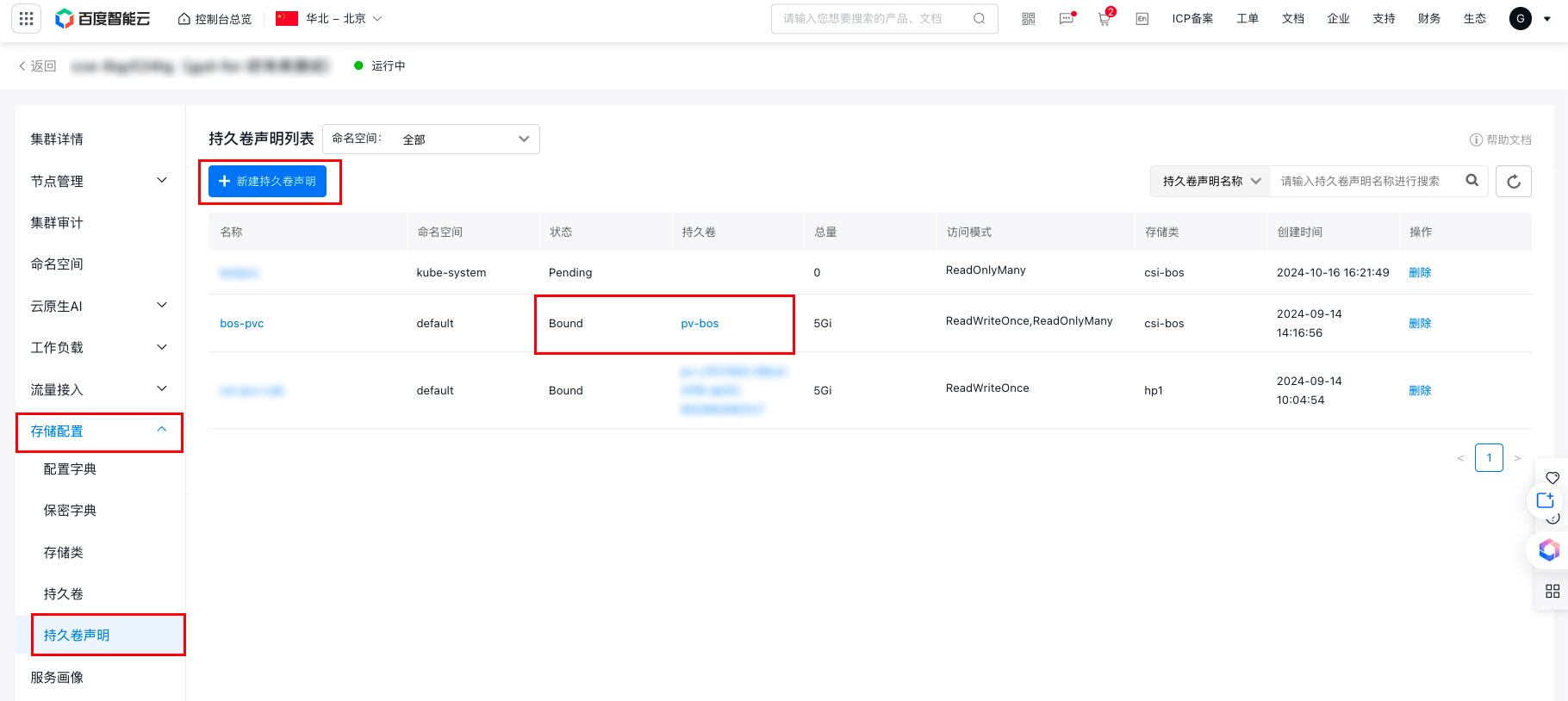Click ReadWriteOnce access mode cell
The width and height of the screenshot is (1568, 701).
tap(987, 388)
